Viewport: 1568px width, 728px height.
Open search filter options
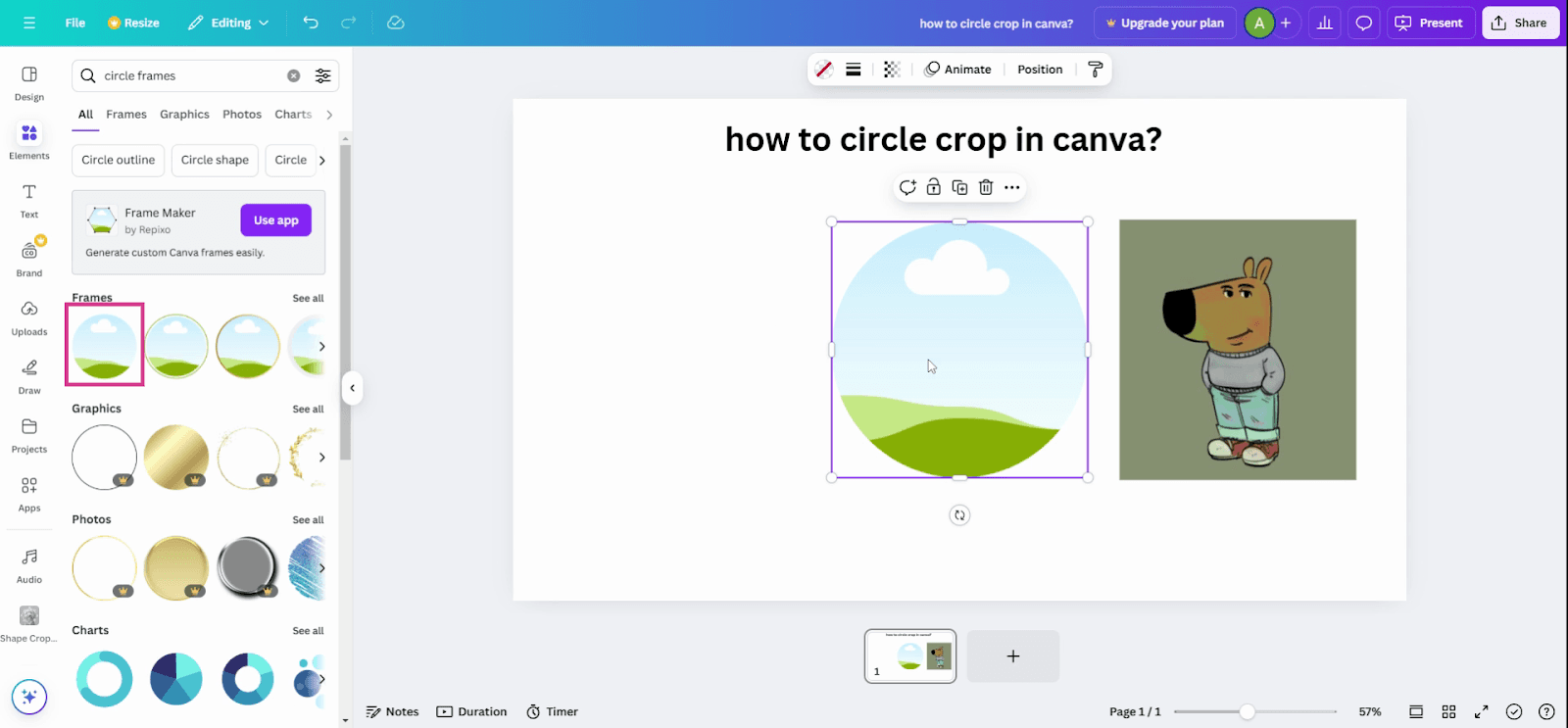[x=322, y=75]
